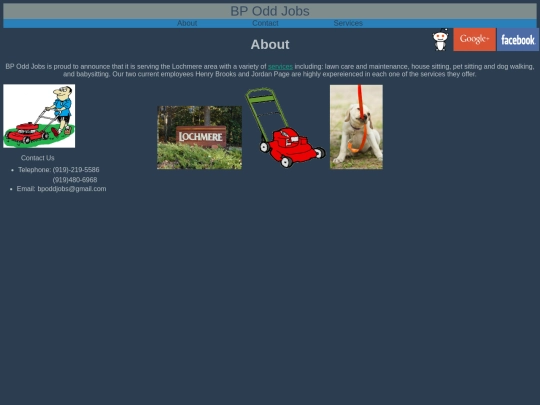Image resolution: width=540 pixels, height=405 pixels.
Task: Go to the Services nav item
Action: 348,23
